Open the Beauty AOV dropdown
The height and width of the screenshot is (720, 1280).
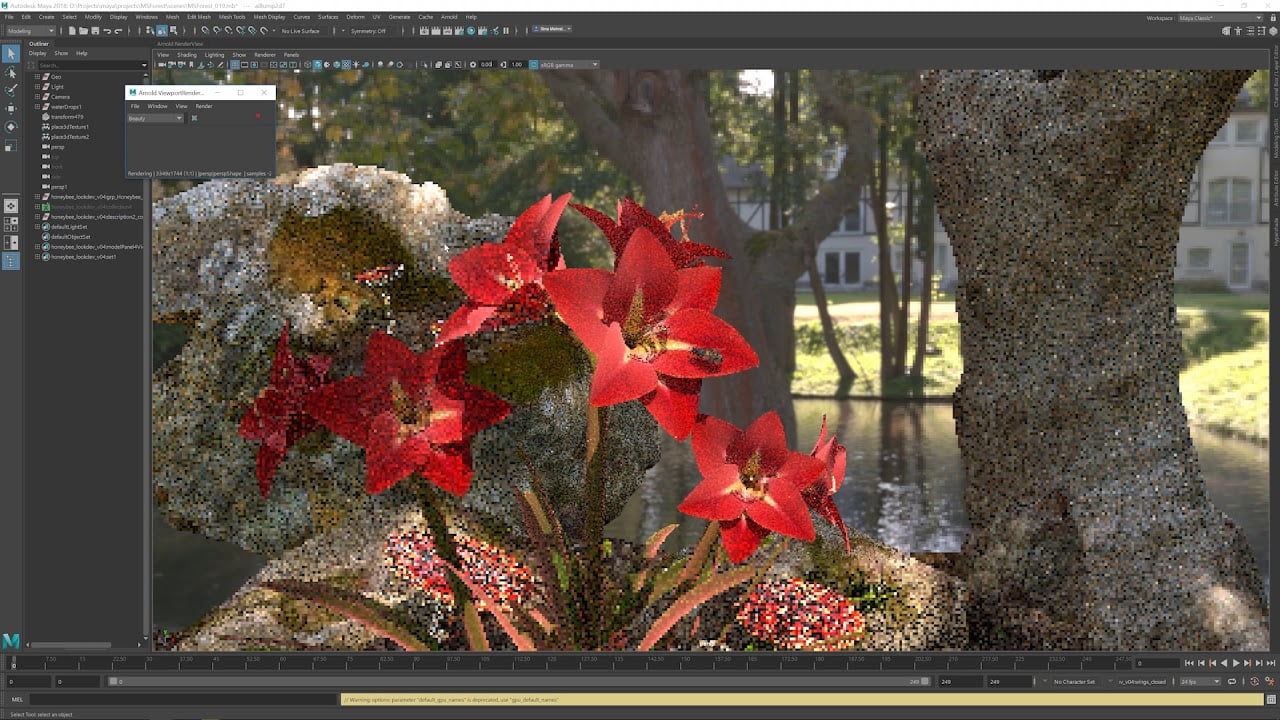tap(155, 118)
